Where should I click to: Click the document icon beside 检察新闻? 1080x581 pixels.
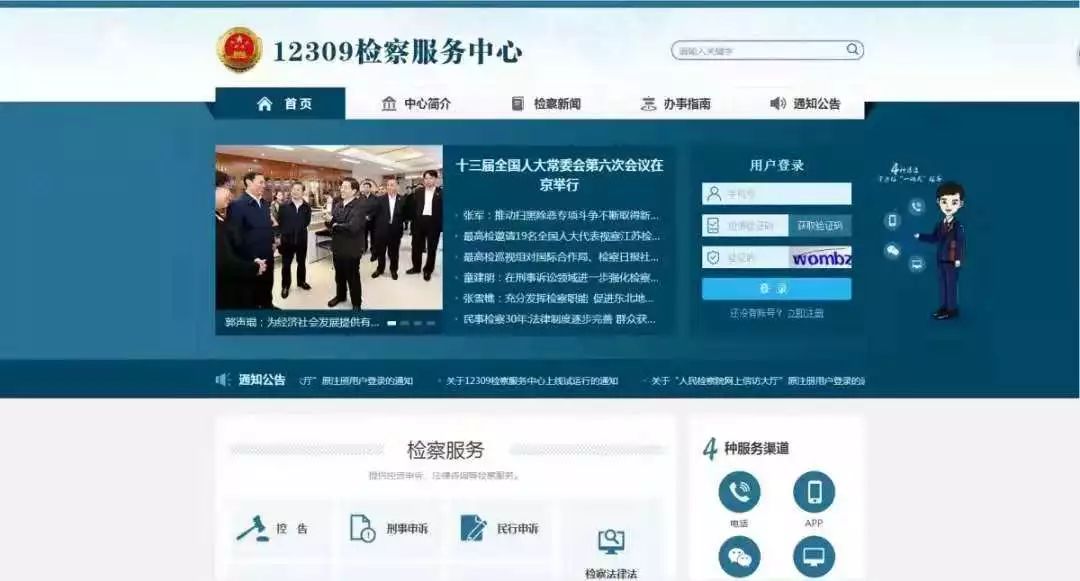point(518,104)
